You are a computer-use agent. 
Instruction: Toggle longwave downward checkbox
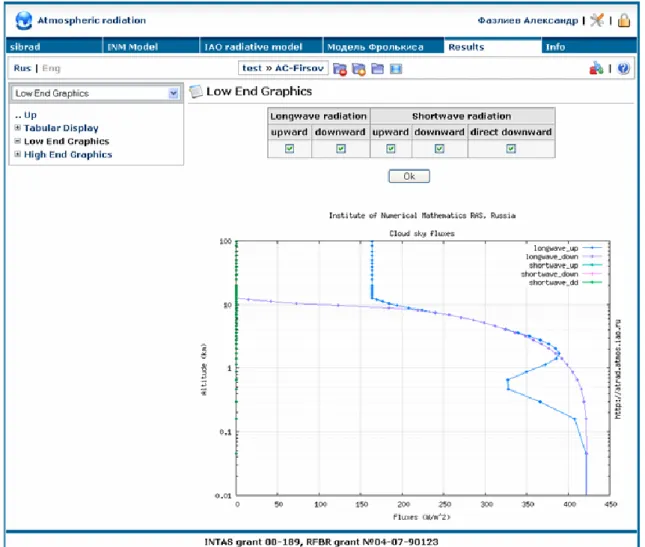(x=341, y=148)
